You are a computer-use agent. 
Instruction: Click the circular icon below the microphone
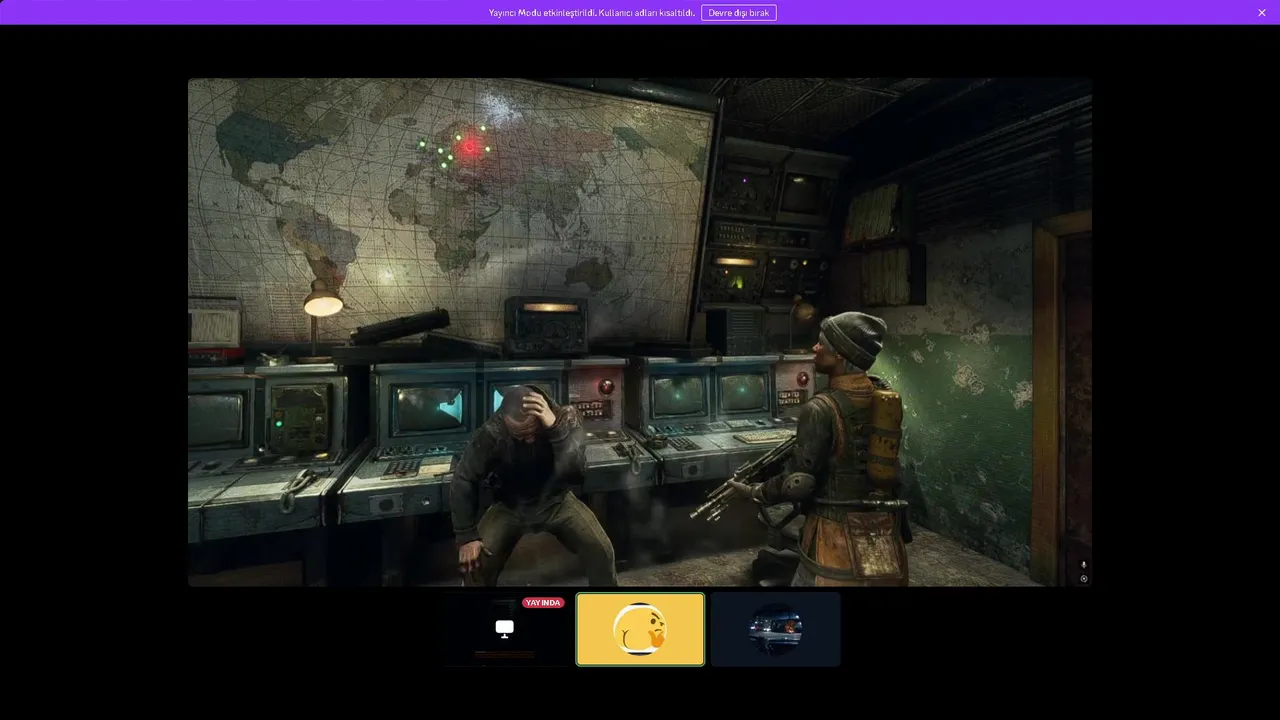[1084, 578]
